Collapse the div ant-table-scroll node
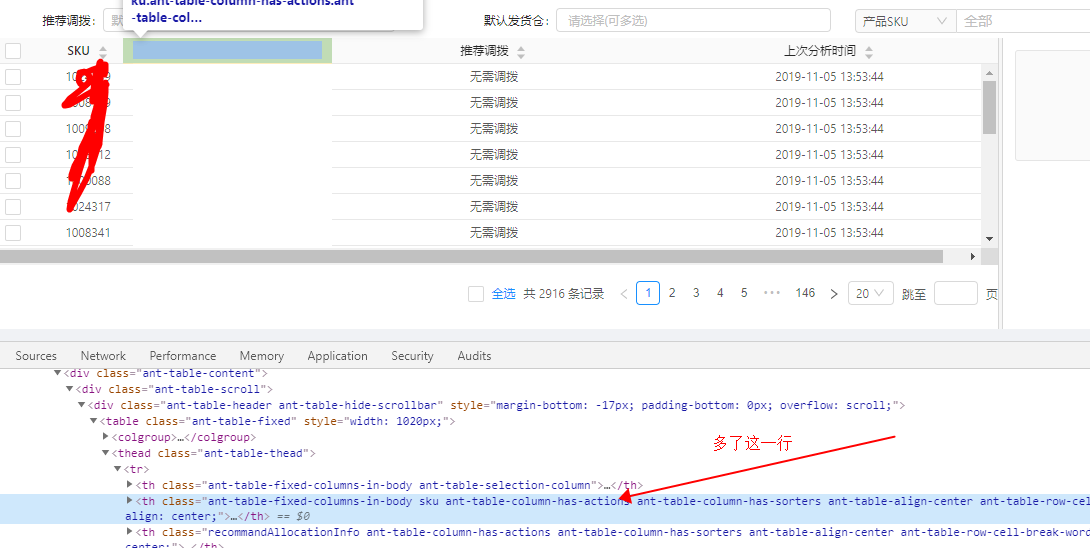The height and width of the screenshot is (548, 1090). coord(70,389)
